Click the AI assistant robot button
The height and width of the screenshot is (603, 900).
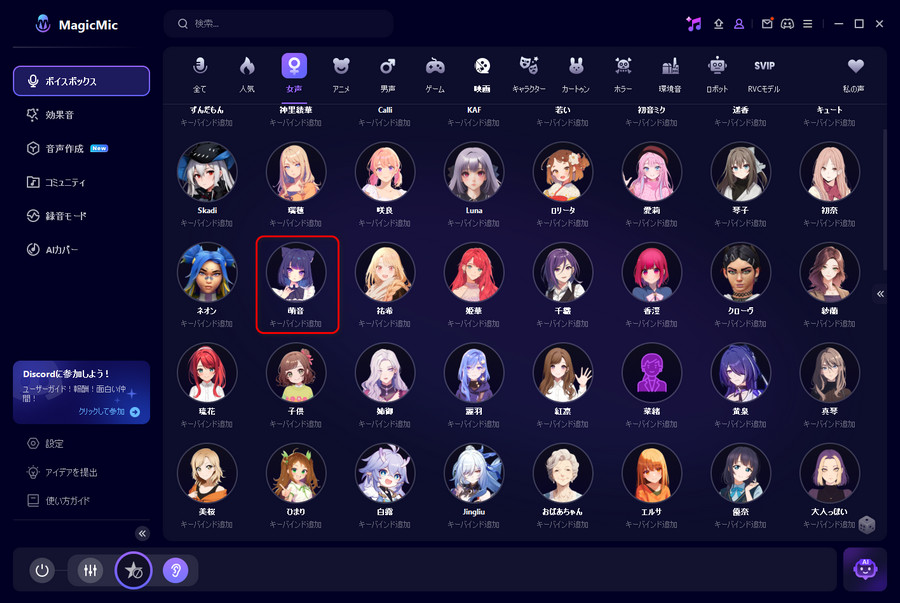click(864, 569)
